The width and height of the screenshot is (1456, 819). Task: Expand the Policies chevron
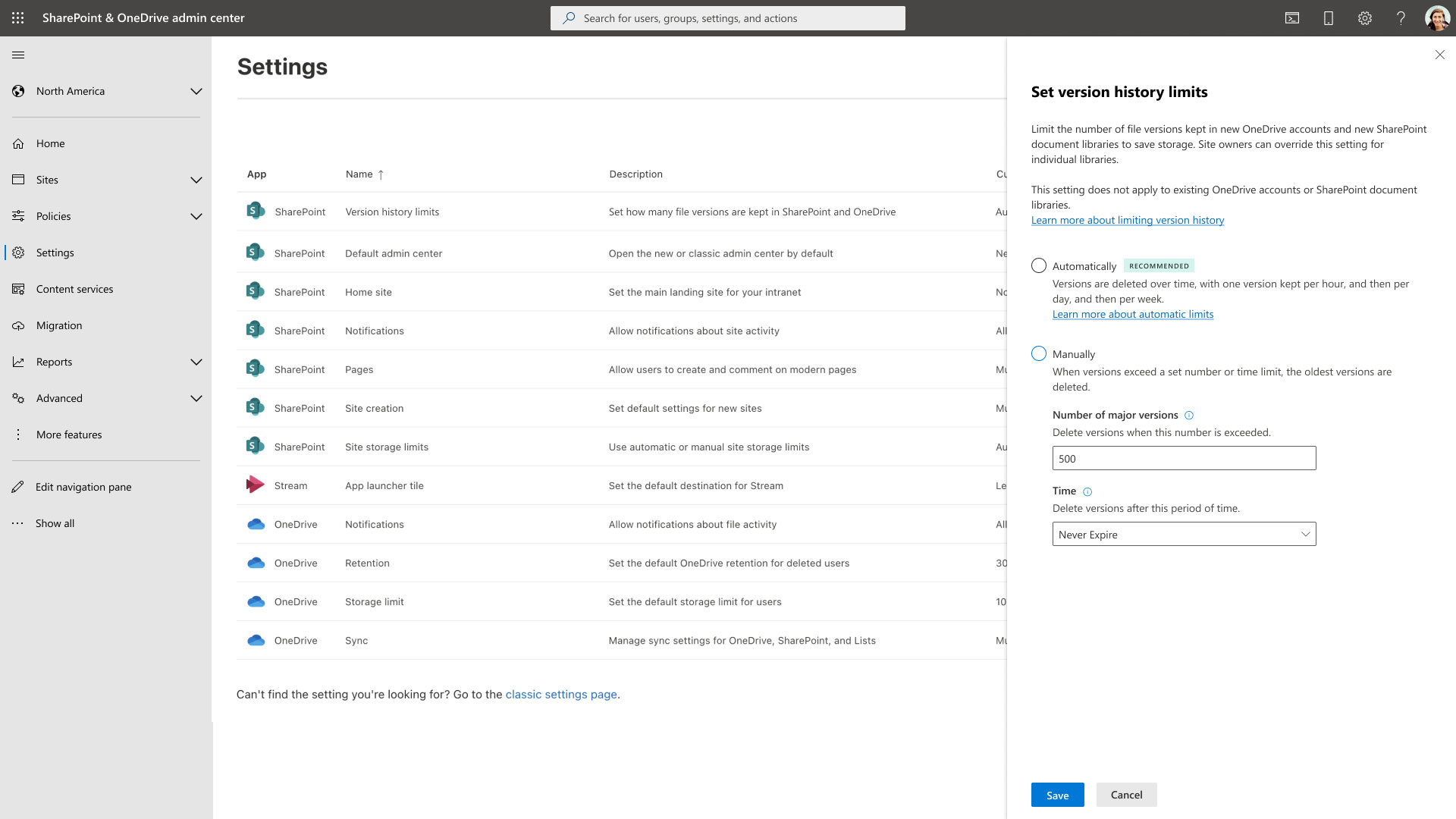[x=196, y=216]
